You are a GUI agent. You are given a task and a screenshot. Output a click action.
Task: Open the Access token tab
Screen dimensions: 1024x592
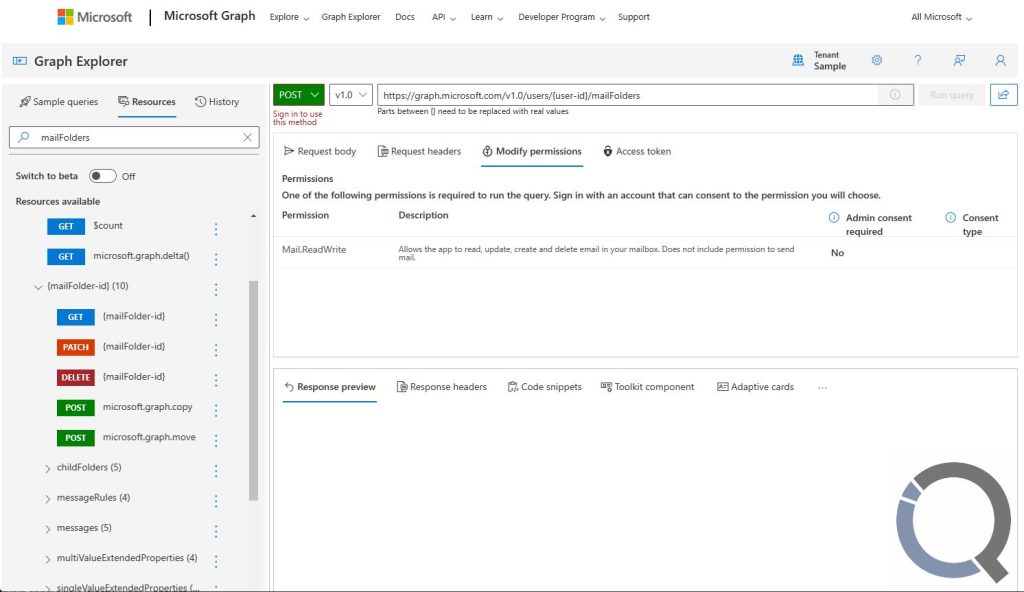point(637,151)
